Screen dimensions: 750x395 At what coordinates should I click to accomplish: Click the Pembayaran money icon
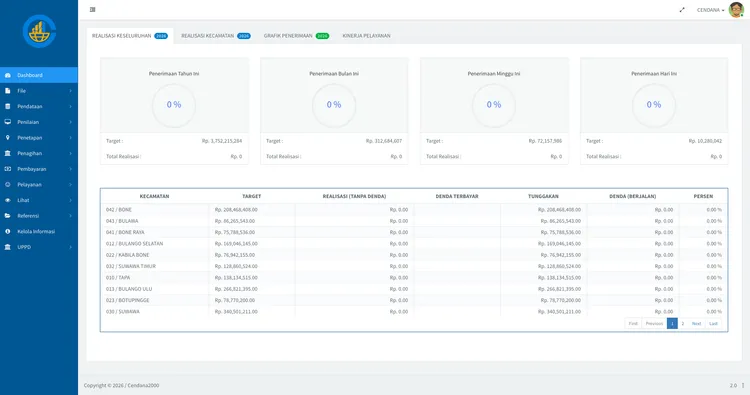pos(8,169)
